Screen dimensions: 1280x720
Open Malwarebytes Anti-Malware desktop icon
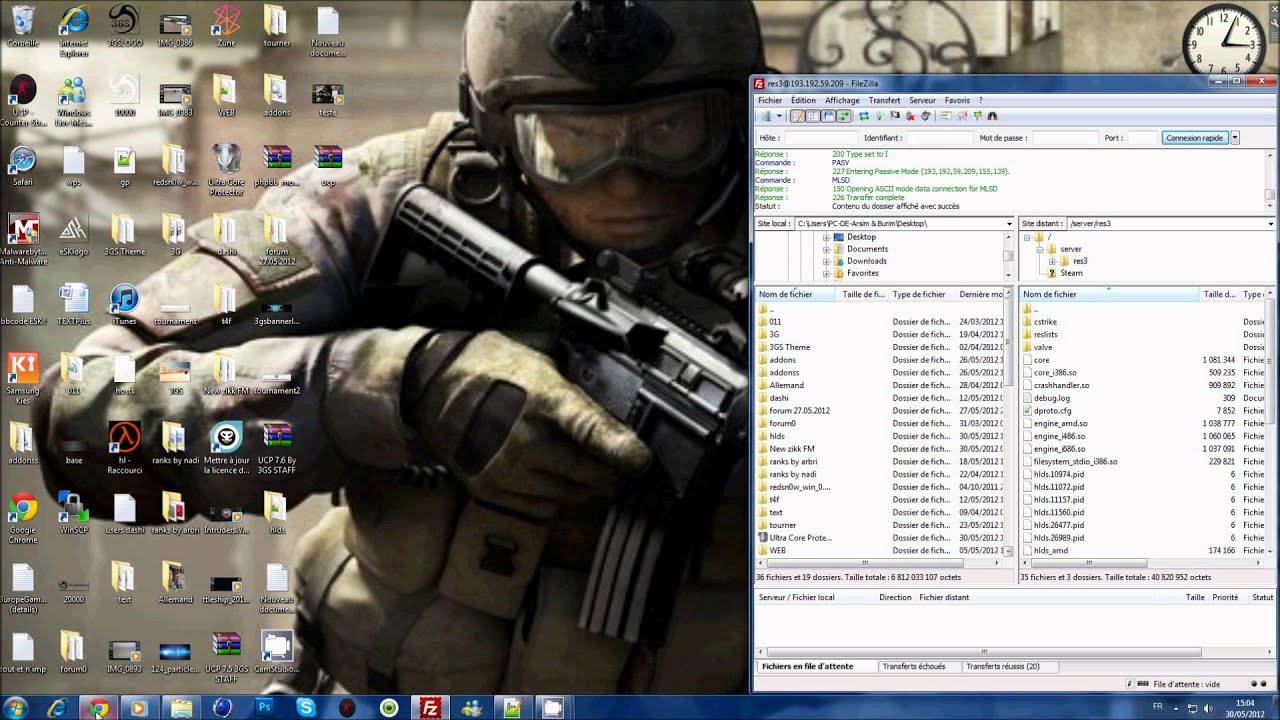22,240
